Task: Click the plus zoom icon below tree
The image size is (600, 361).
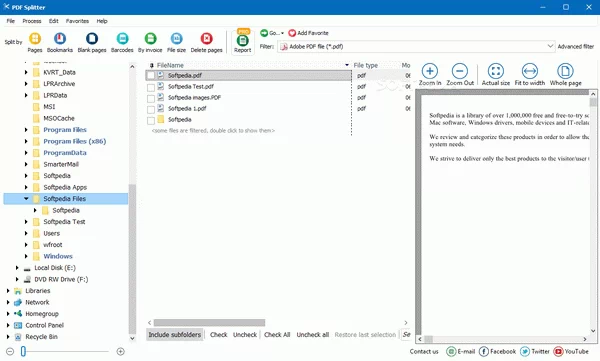Action: (x=121, y=351)
